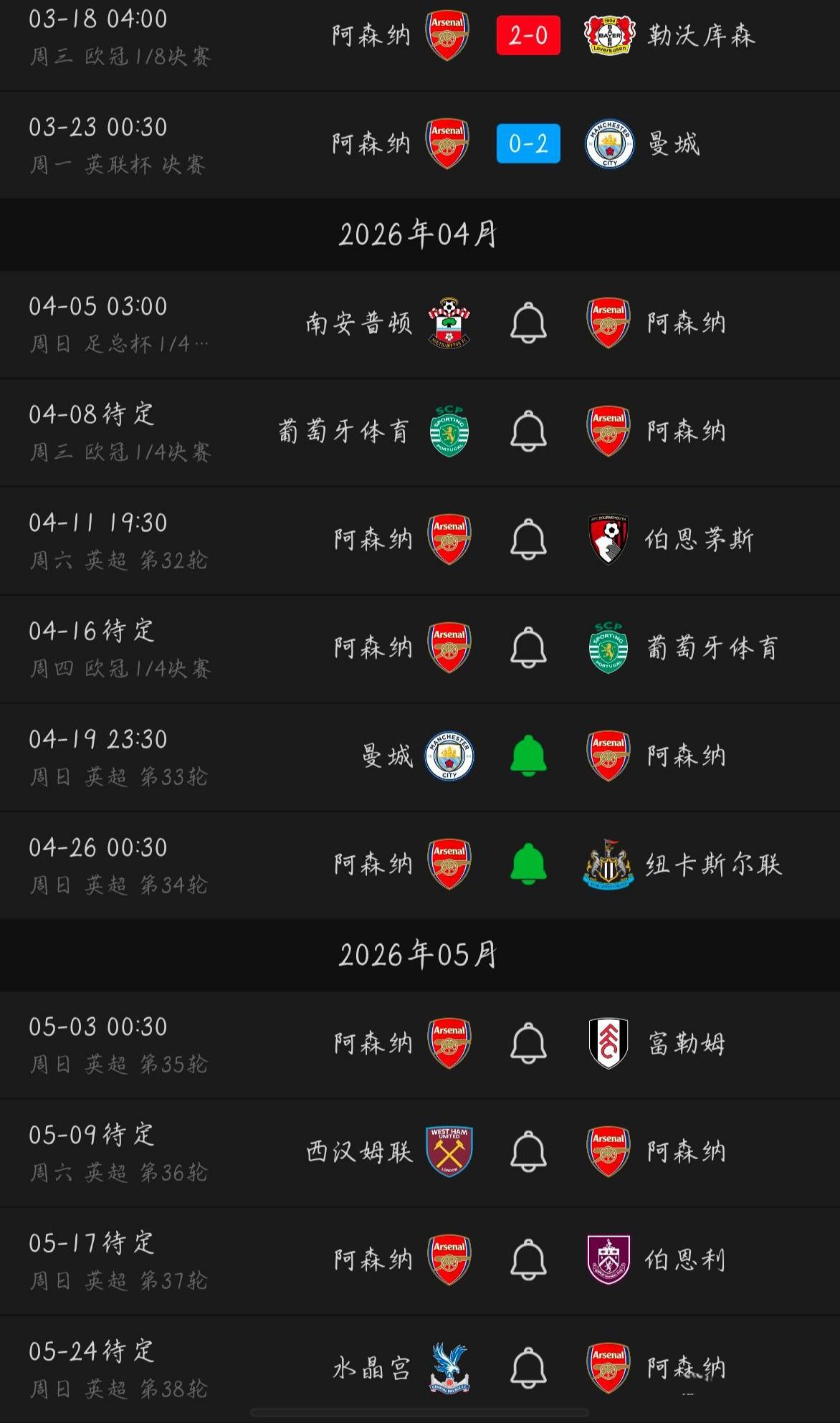
Task: Open Manchester City logo in 04-19 match
Action: point(449,756)
